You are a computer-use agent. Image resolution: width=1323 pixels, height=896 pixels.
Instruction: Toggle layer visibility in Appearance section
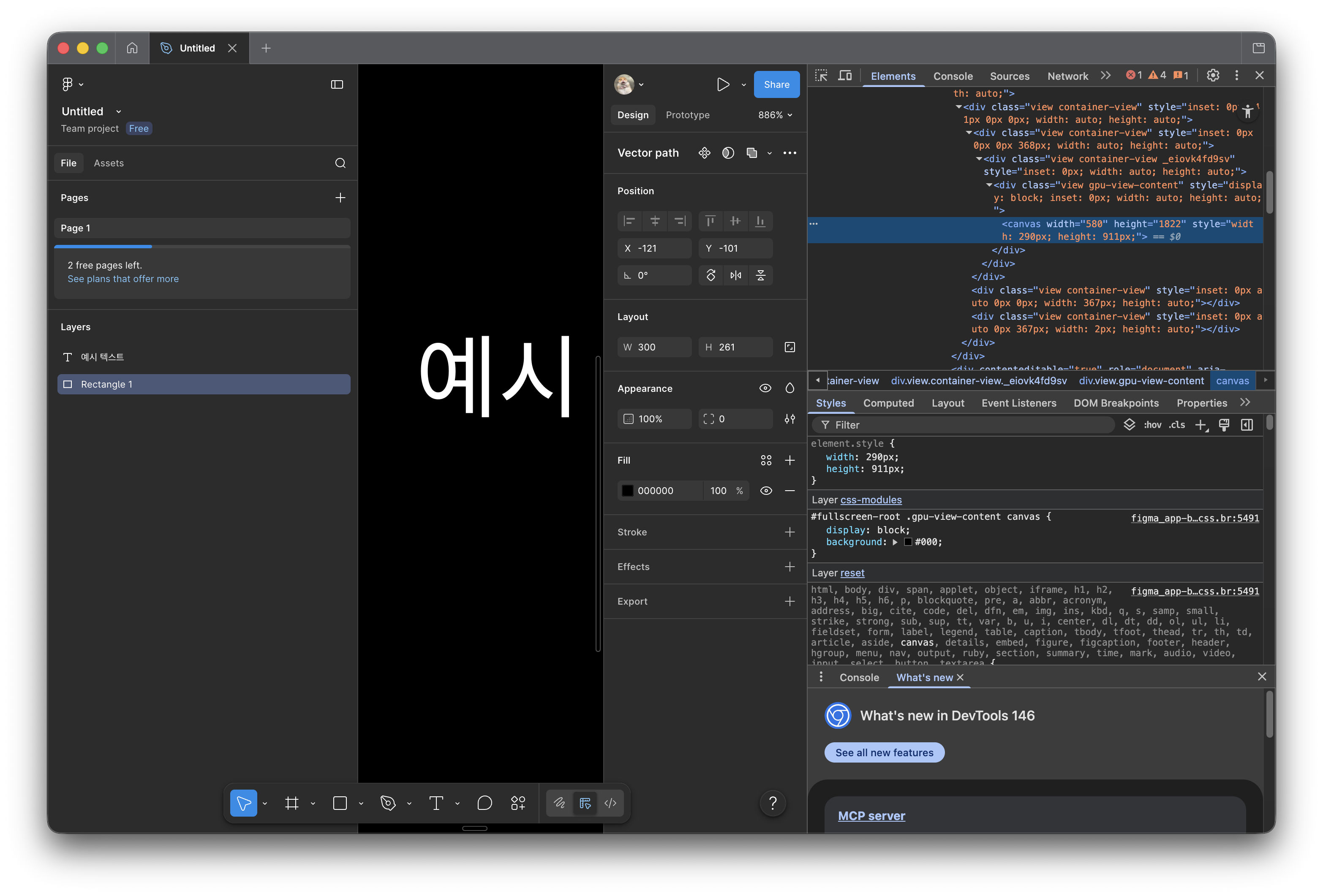coord(765,388)
